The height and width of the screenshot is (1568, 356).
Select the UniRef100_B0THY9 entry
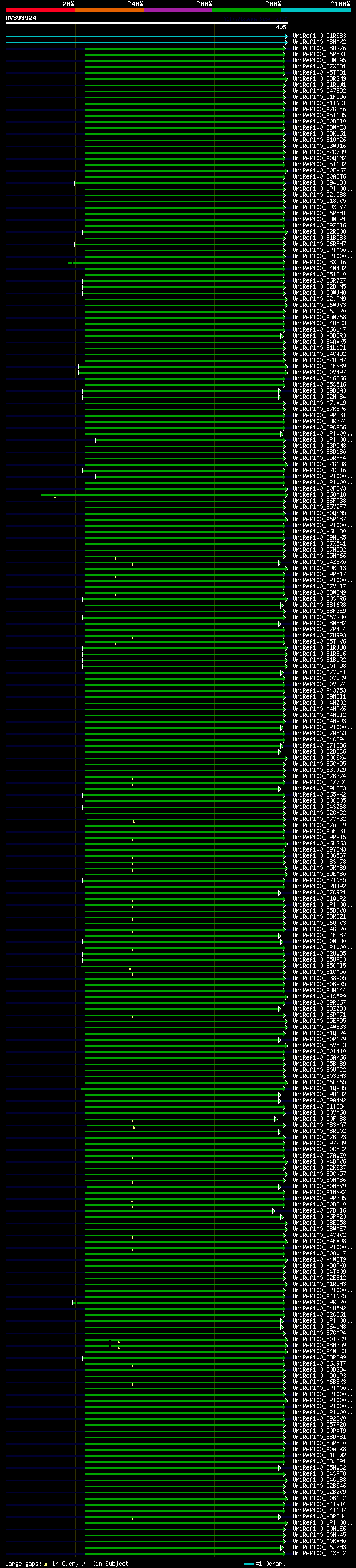(319, 1186)
